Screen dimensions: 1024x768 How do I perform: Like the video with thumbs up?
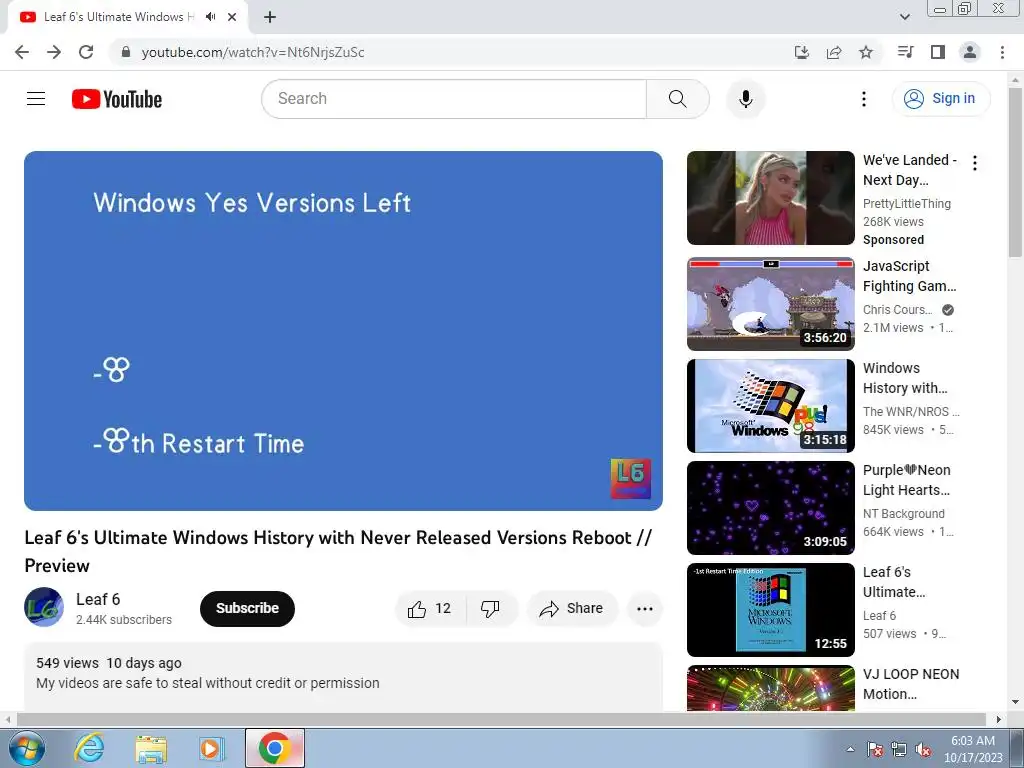(x=430, y=609)
